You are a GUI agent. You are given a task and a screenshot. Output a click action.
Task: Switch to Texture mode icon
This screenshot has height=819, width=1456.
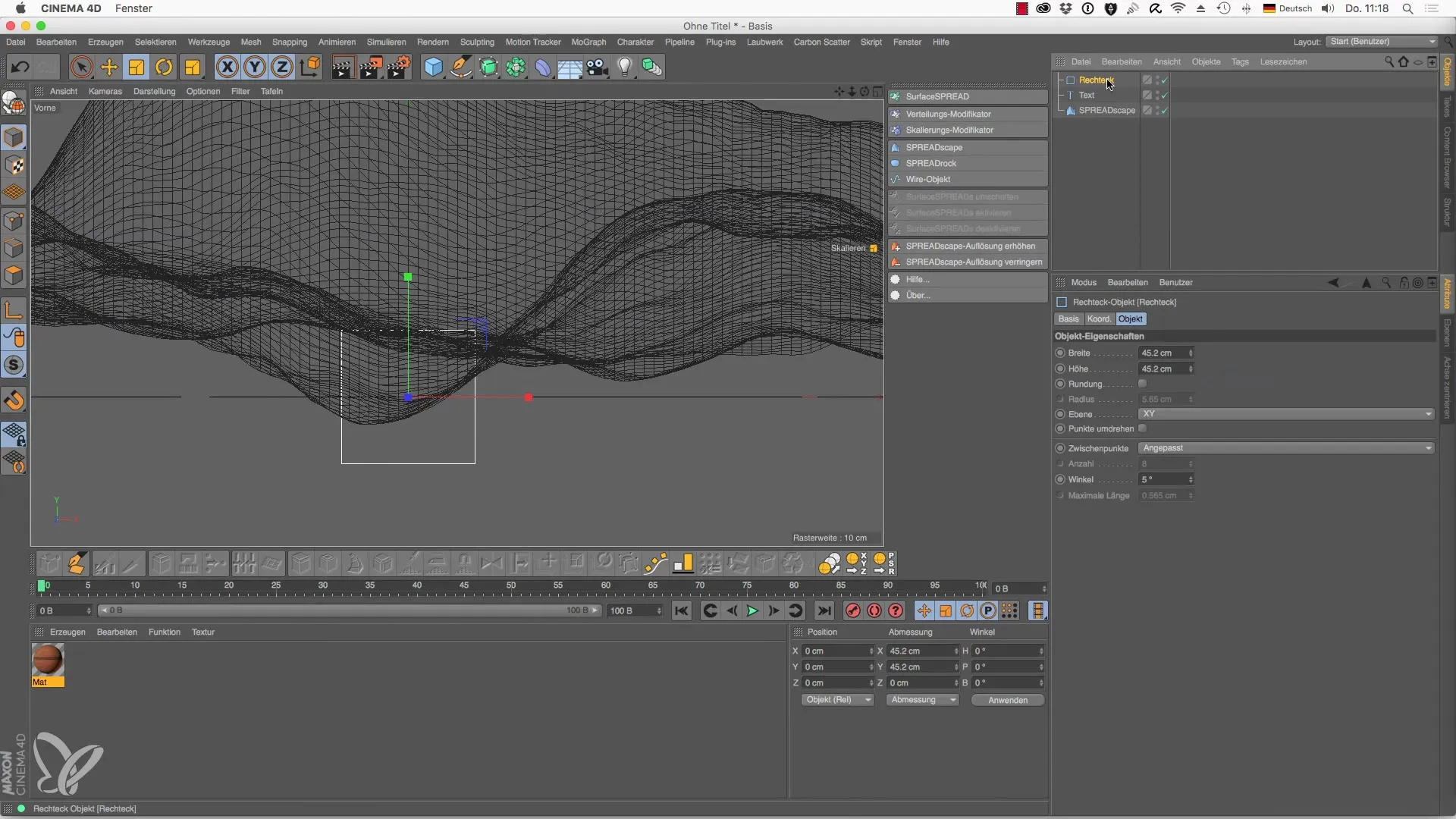click(14, 165)
